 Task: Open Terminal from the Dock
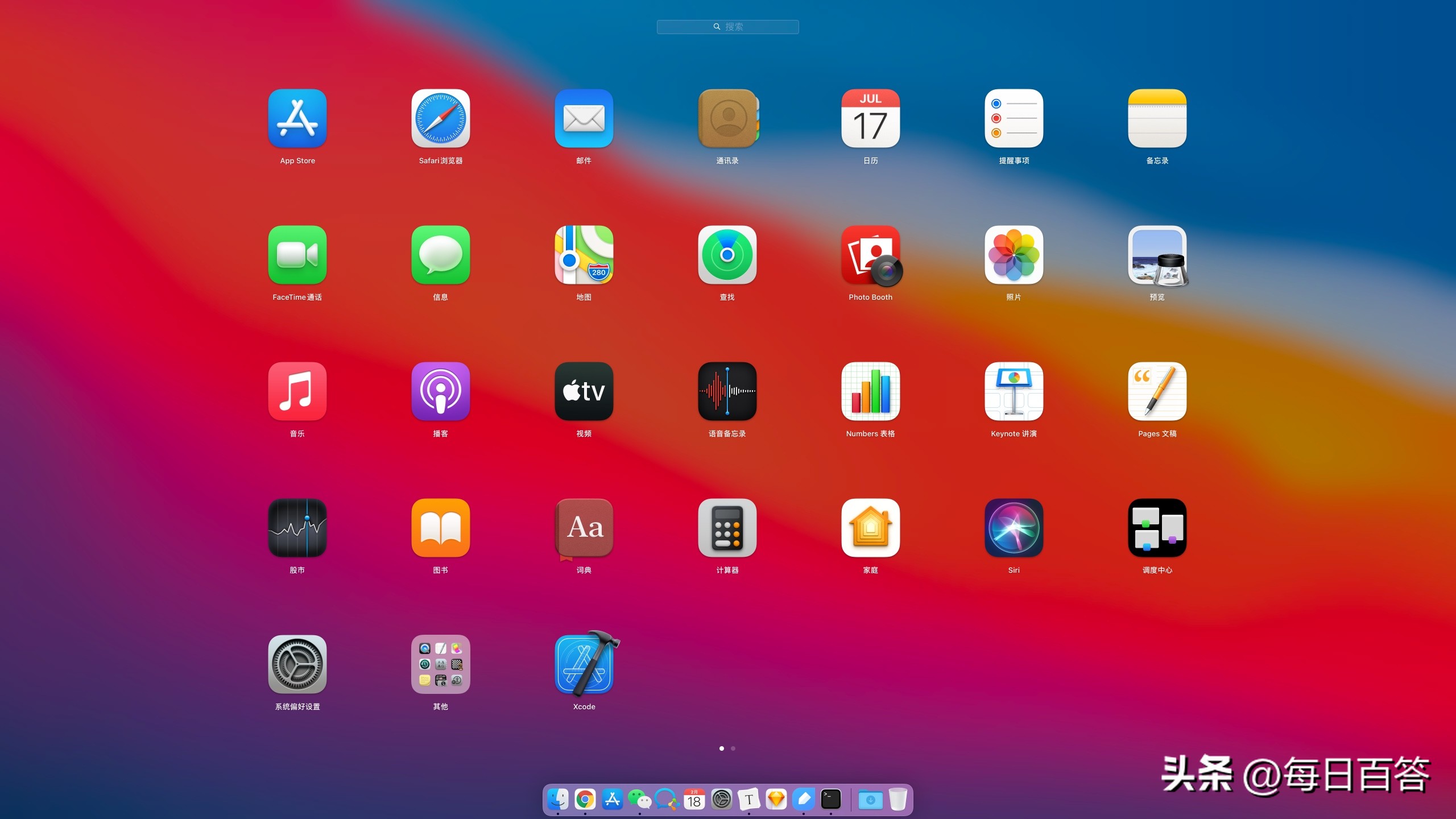click(x=831, y=799)
